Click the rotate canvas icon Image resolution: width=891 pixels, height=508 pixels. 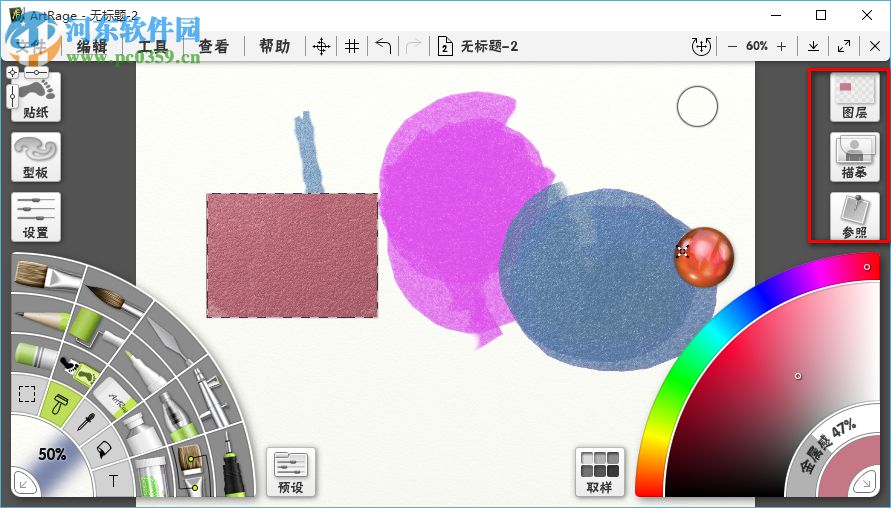point(701,46)
